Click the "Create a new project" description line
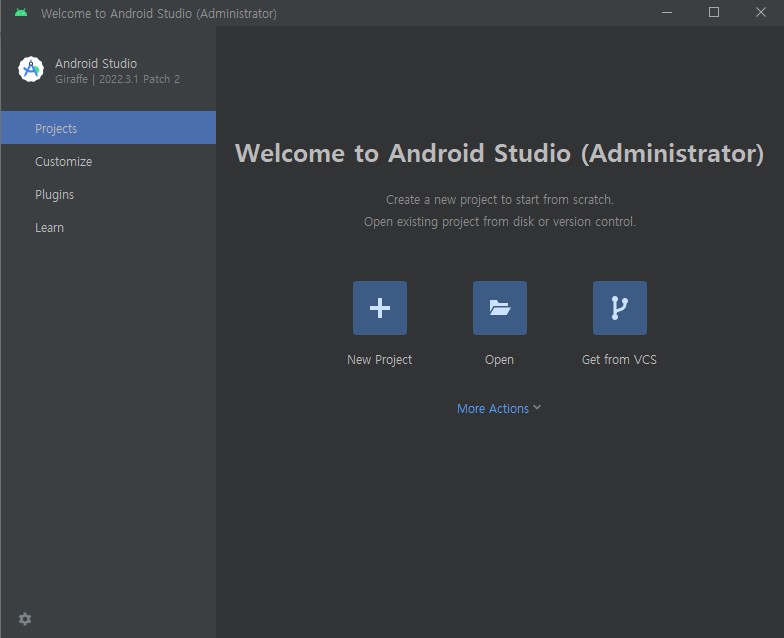Viewport: 784px width, 638px height. pos(500,200)
